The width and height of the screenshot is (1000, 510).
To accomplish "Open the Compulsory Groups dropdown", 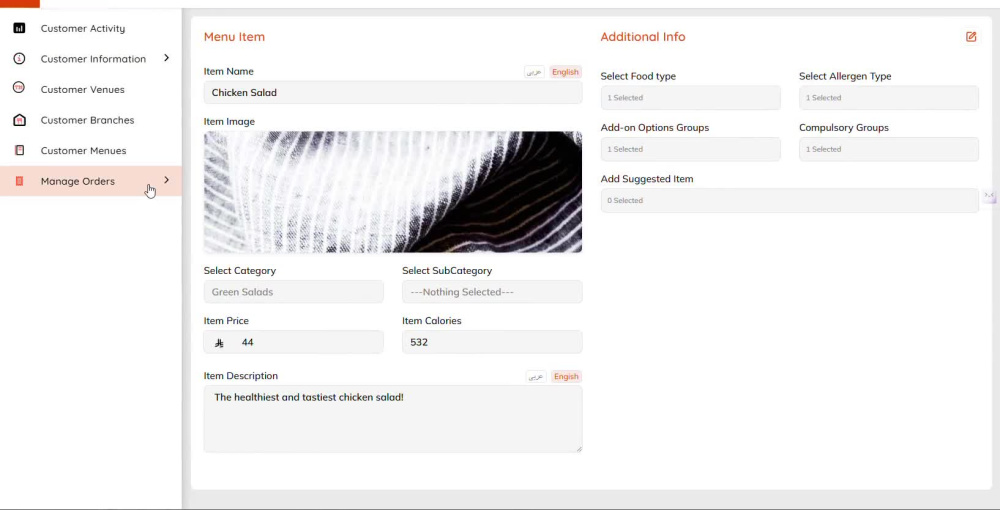I will pyautogui.click(x=888, y=149).
